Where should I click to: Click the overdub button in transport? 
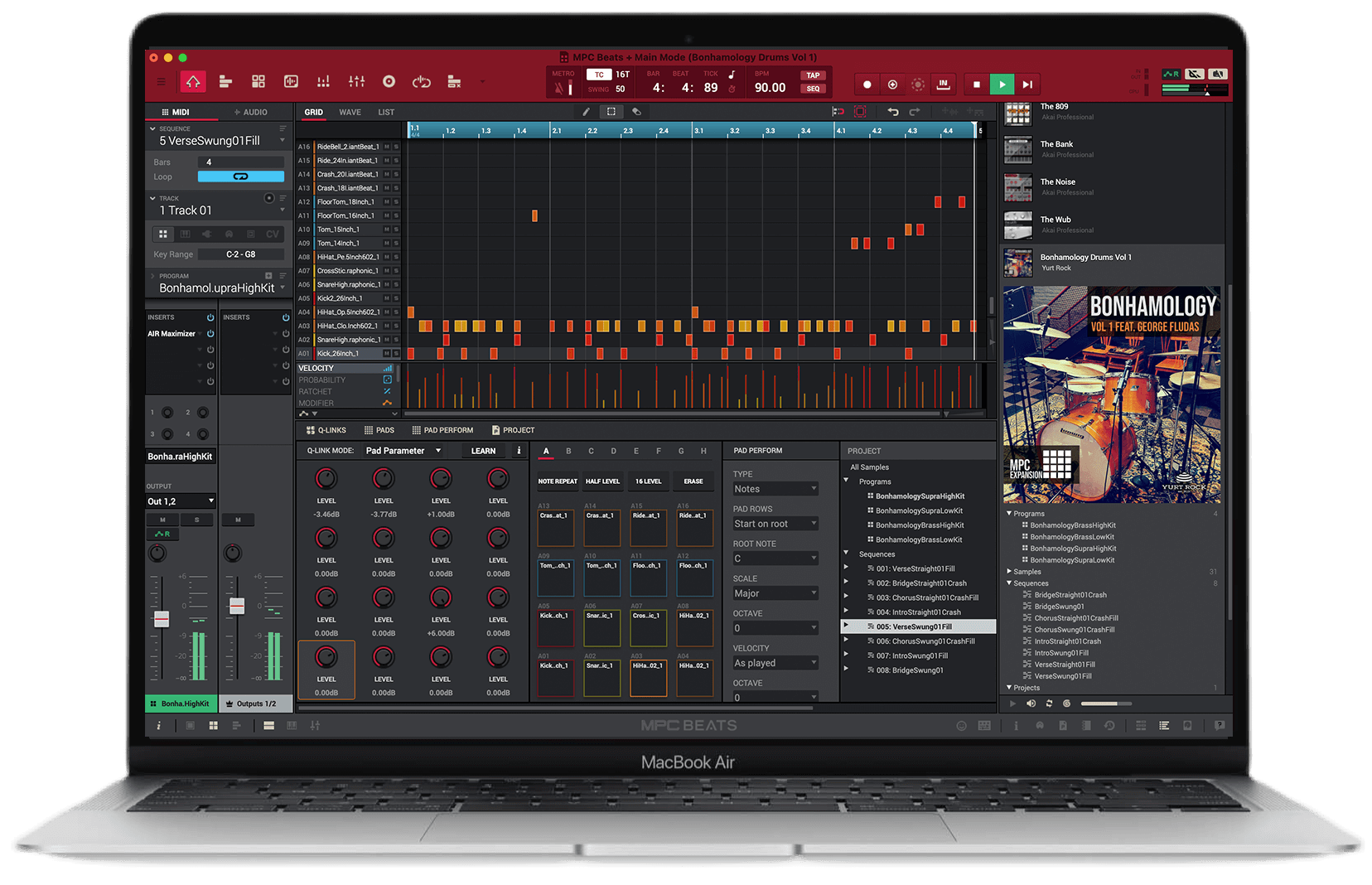coord(892,85)
